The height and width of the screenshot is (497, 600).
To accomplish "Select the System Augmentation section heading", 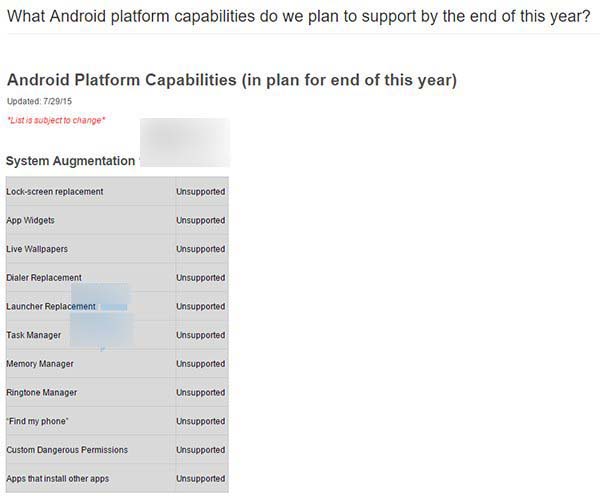I will [70, 161].
